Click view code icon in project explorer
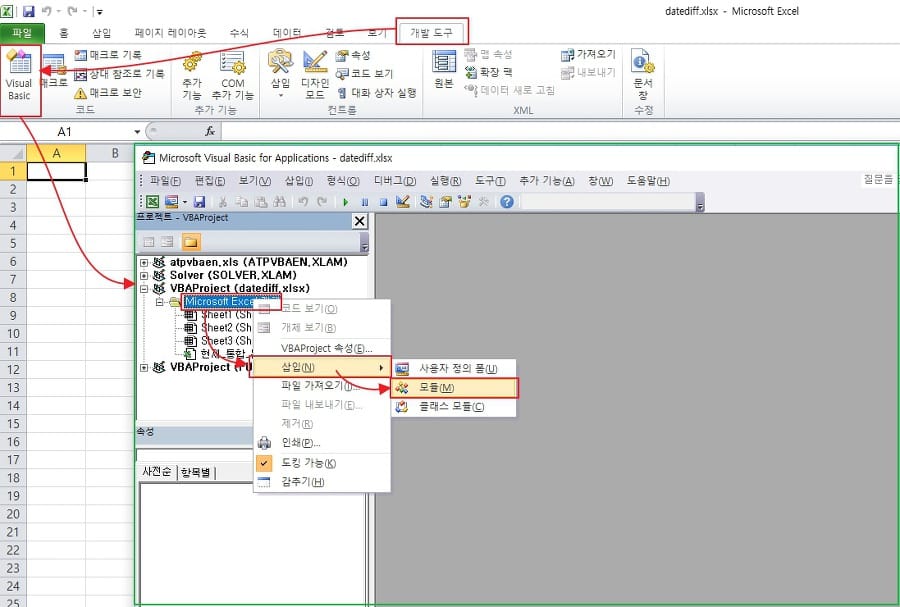The image size is (900, 607). pos(149,242)
